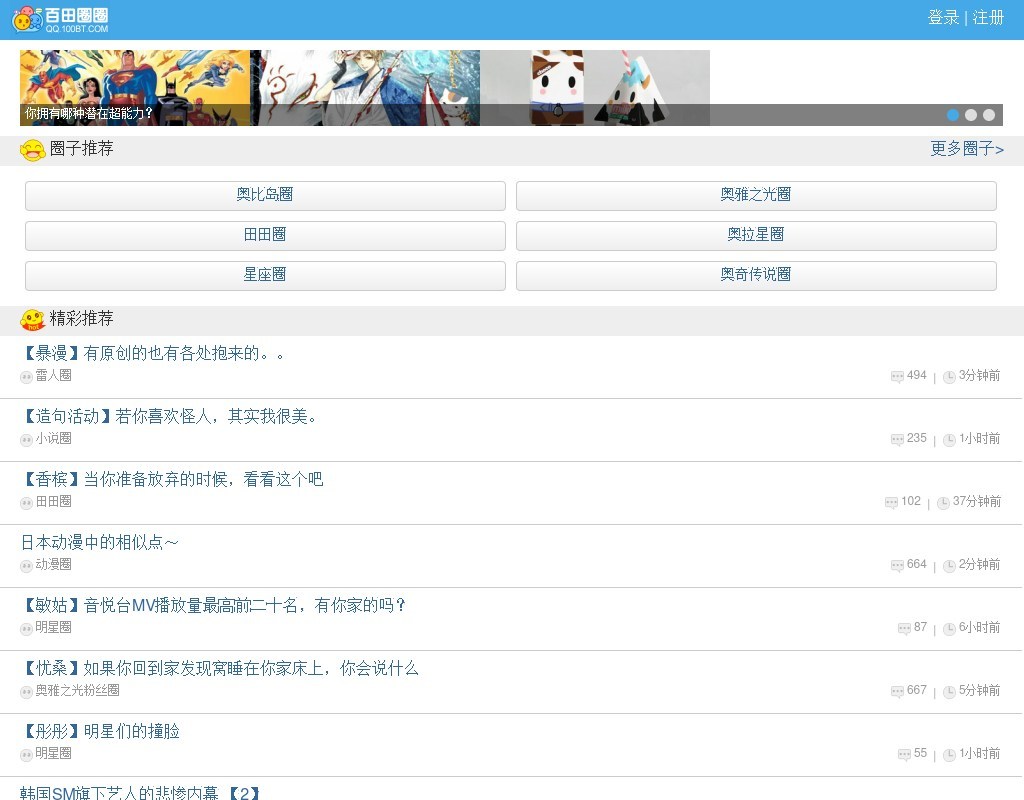1024x800 pixels.
Task: Open the 星座圈 circle button
Action: (x=265, y=275)
